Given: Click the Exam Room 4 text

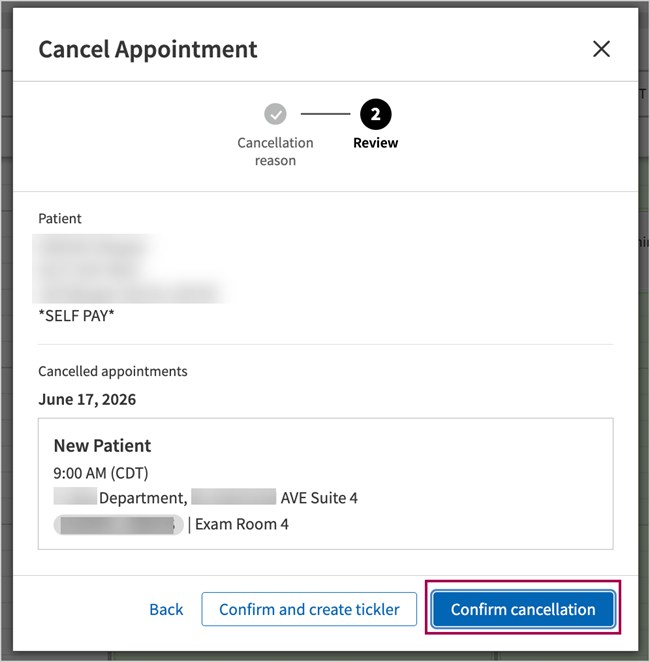Looking at the screenshot, I should (241, 524).
